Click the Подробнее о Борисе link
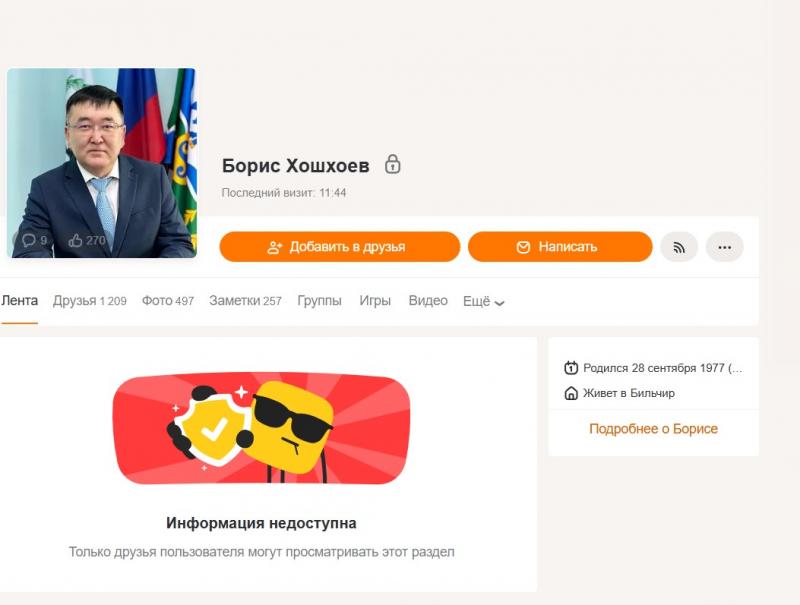Viewport: 800px width, 605px height. click(x=654, y=428)
